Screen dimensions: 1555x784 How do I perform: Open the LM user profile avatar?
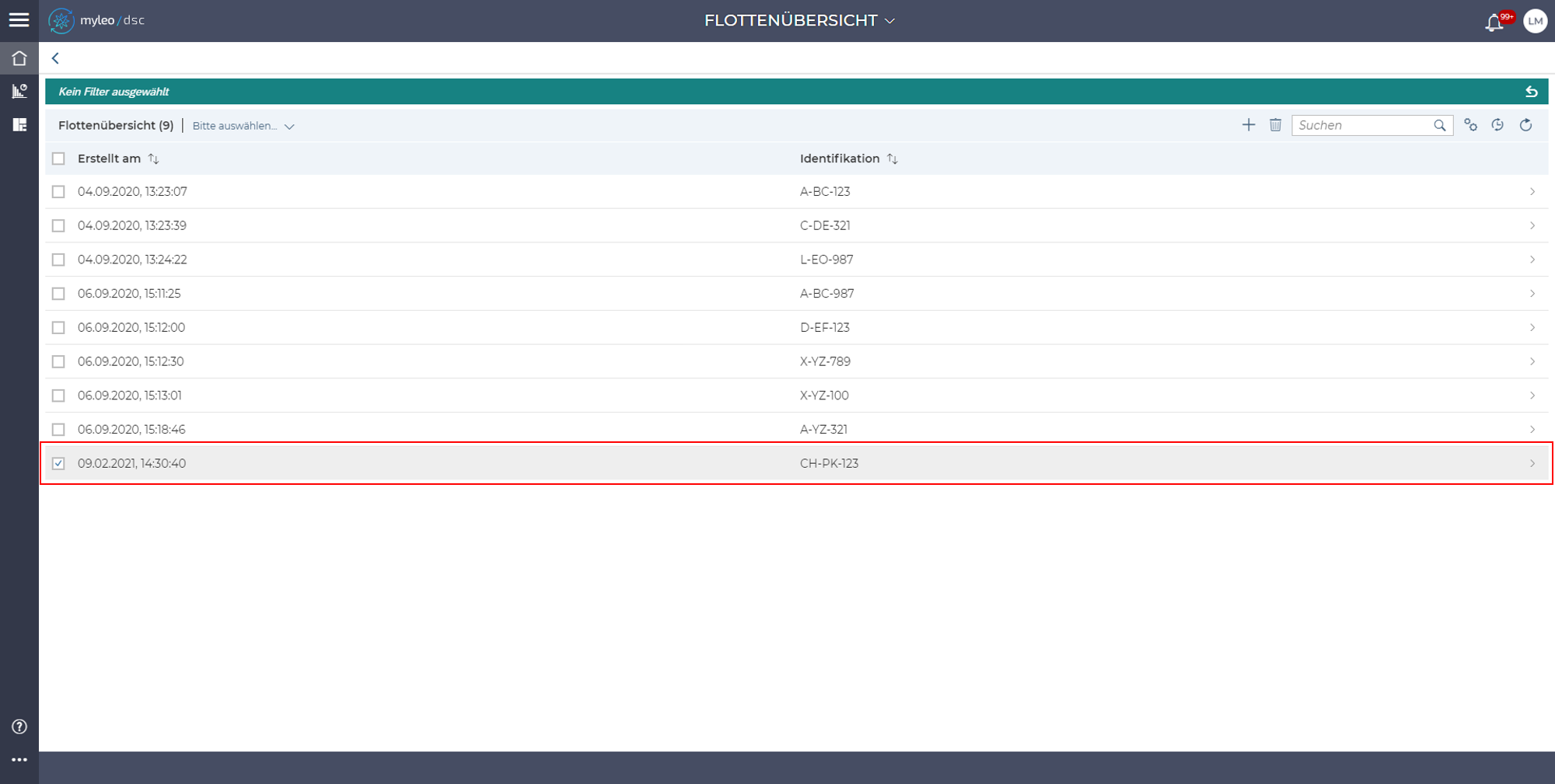click(x=1535, y=21)
